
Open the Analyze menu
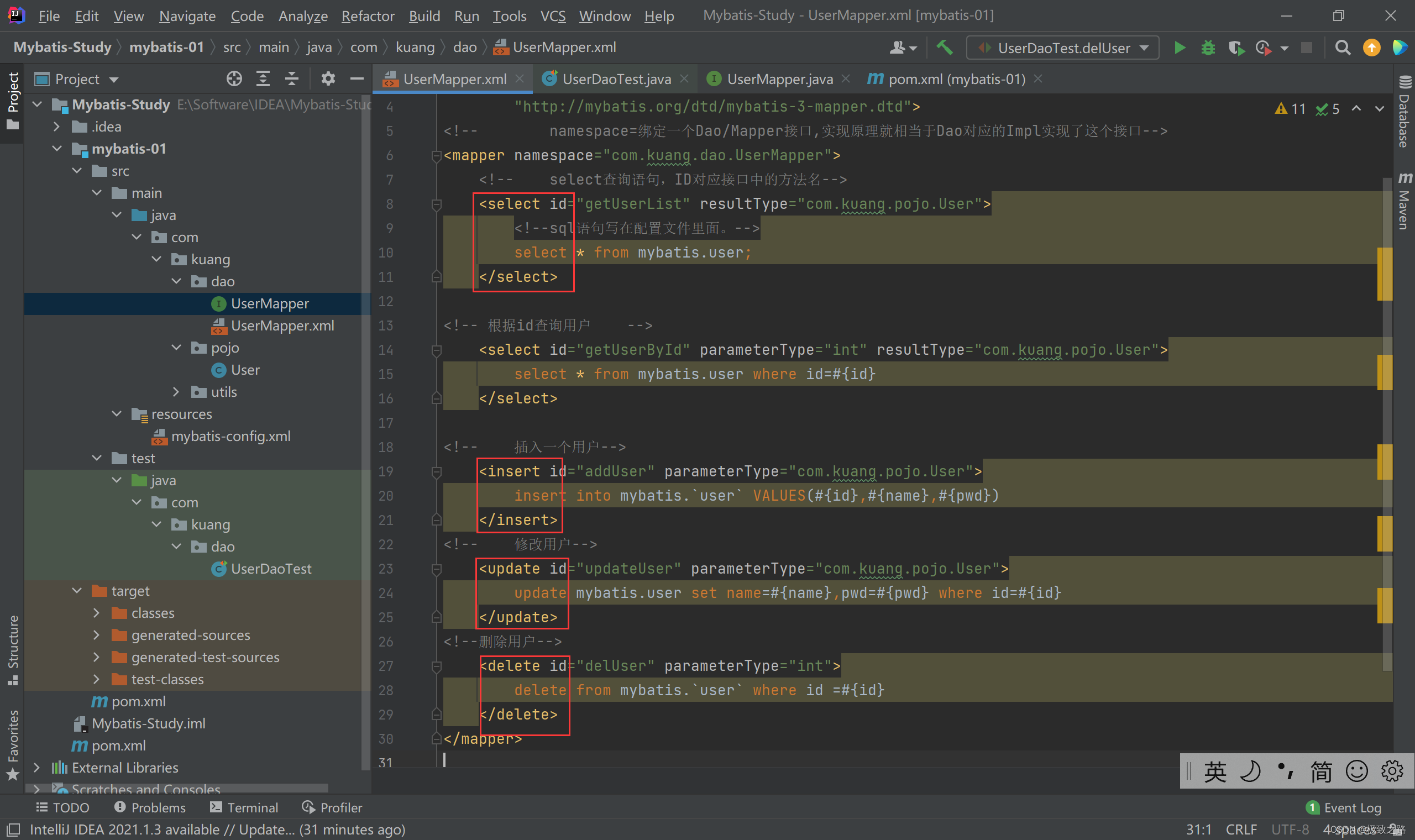pyautogui.click(x=303, y=16)
